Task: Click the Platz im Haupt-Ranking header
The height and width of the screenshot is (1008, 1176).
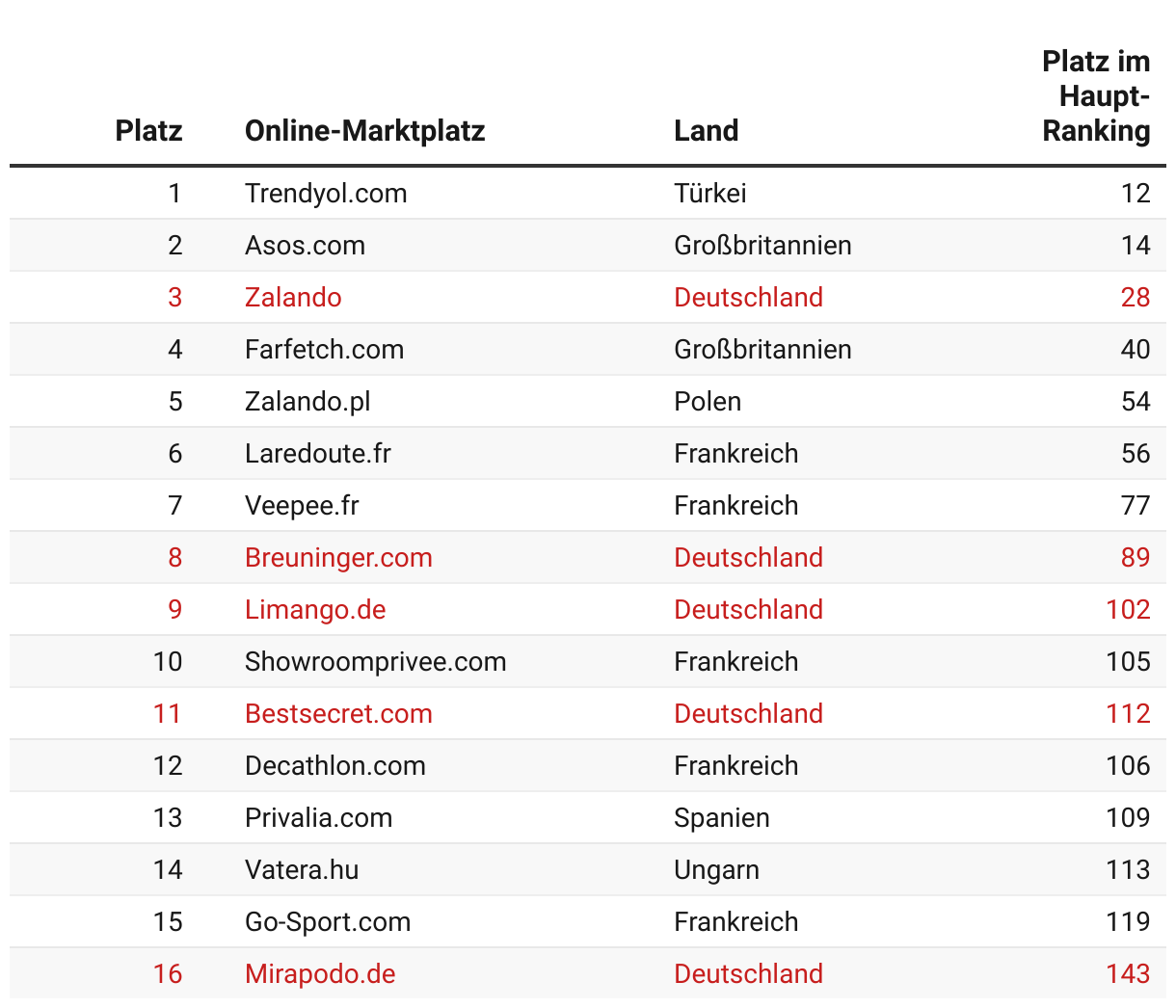Action: point(1096,96)
